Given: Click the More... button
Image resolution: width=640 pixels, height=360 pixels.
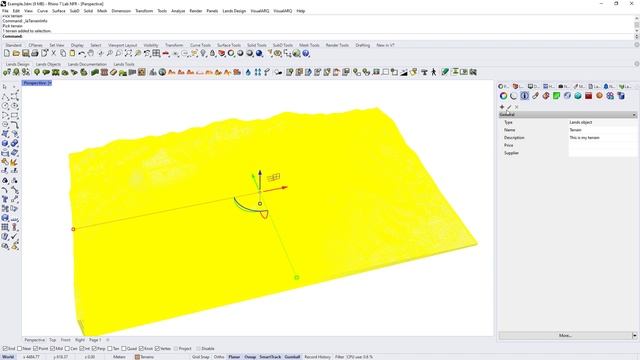Looking at the screenshot, I should point(565,336).
